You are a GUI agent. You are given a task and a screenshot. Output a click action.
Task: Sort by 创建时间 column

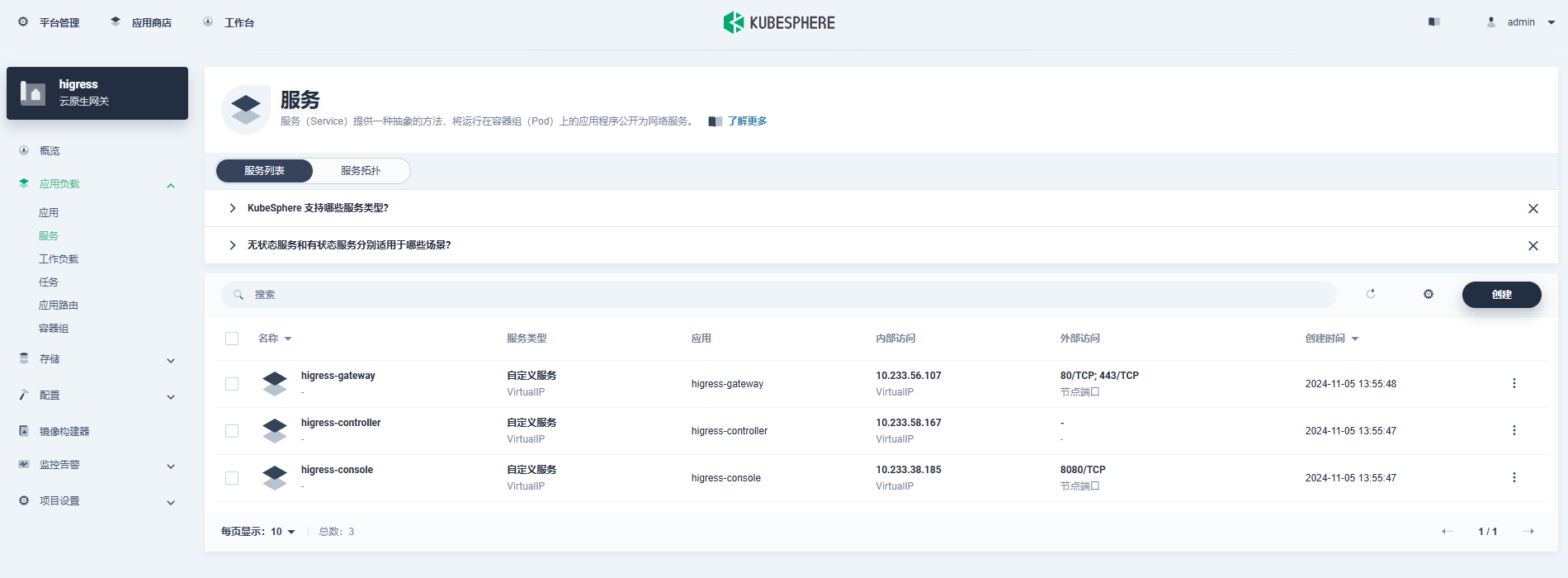coord(1332,339)
